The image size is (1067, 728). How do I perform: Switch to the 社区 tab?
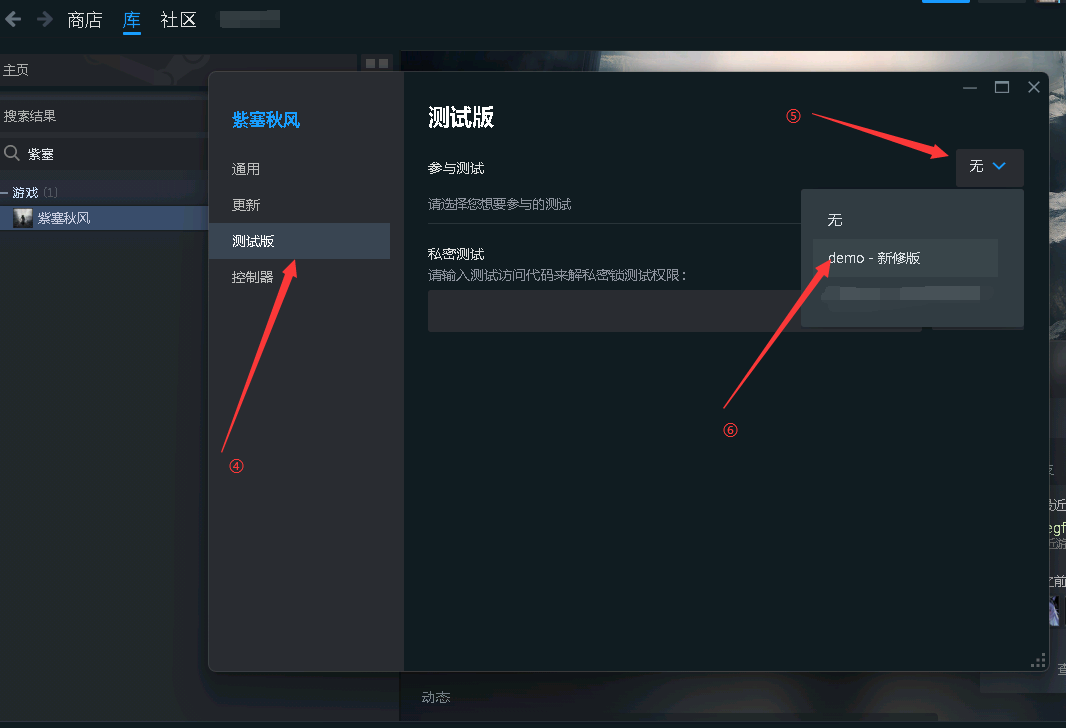click(x=178, y=20)
